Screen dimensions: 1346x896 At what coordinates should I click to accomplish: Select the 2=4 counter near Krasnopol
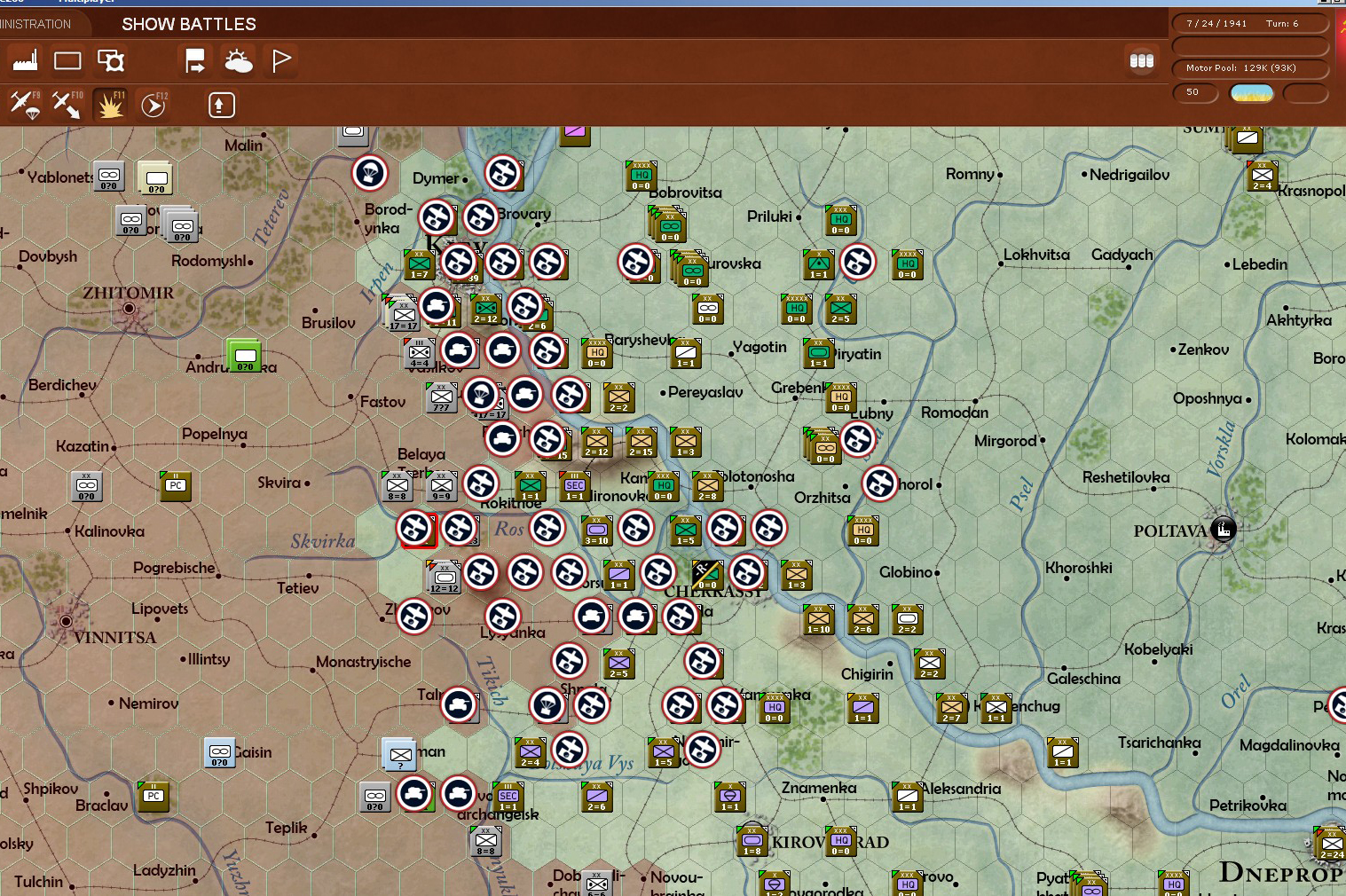(1262, 177)
